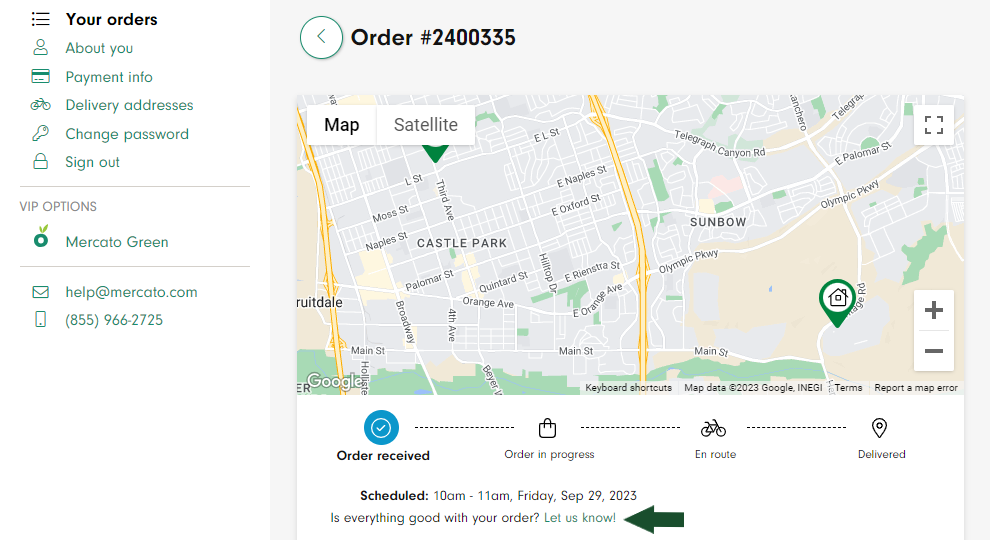Open Change password page
Viewport: 990px width, 540px height.
(127, 134)
